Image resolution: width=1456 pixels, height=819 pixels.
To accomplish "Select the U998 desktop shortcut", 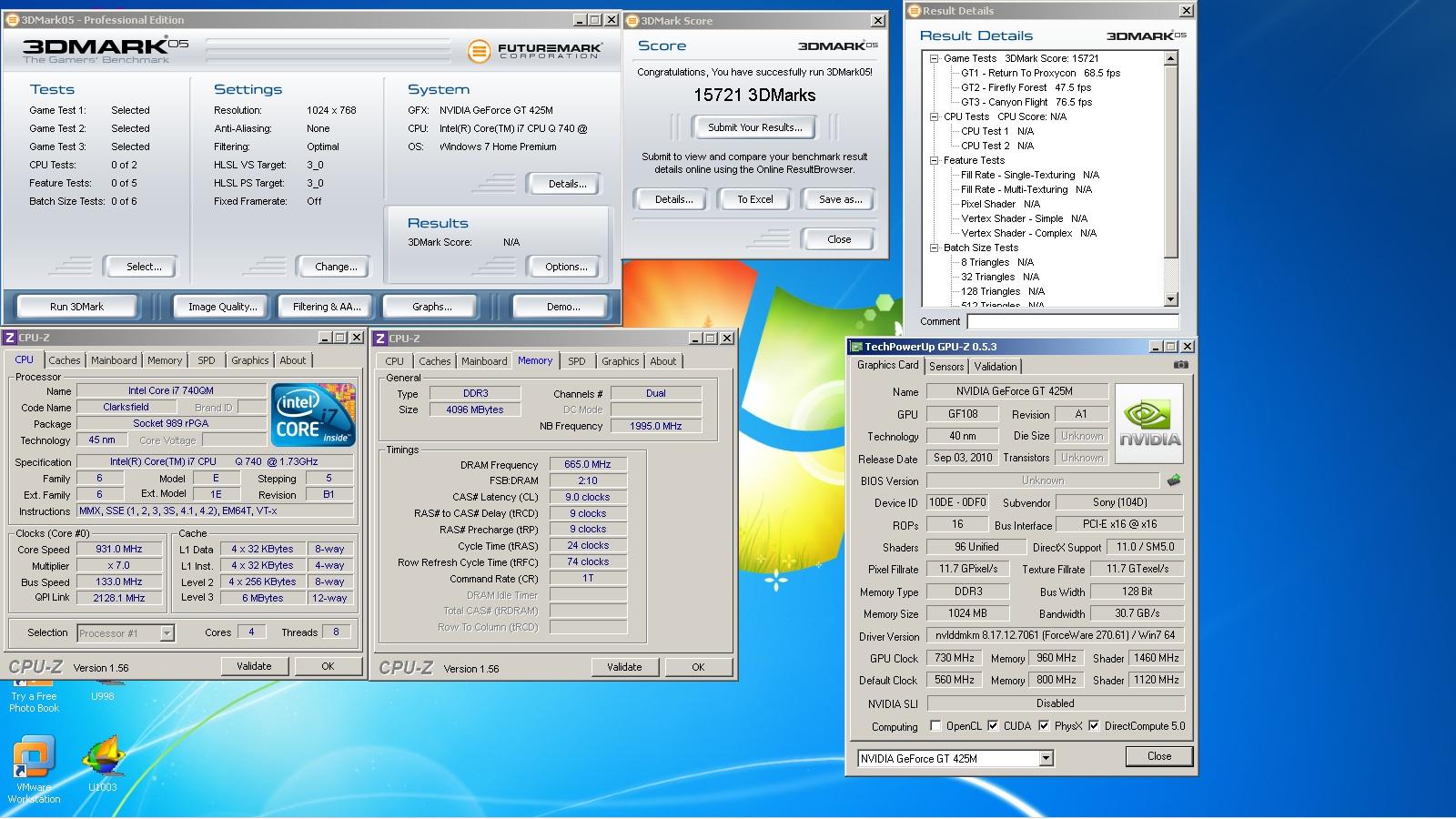I will (103, 692).
